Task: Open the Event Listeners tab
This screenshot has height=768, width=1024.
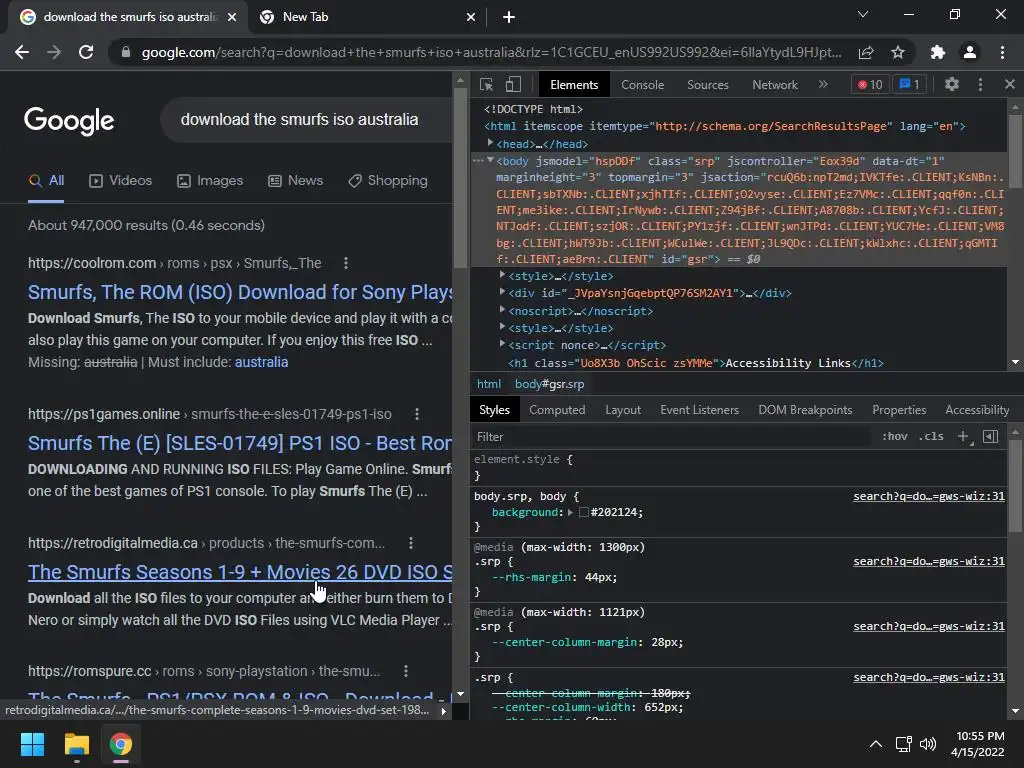Action: 699,410
